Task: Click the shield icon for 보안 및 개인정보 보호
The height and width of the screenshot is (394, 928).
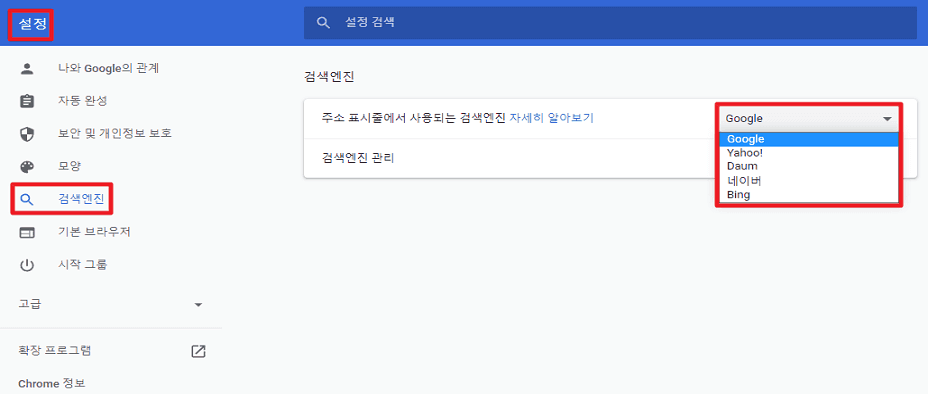Action: [x=27, y=134]
